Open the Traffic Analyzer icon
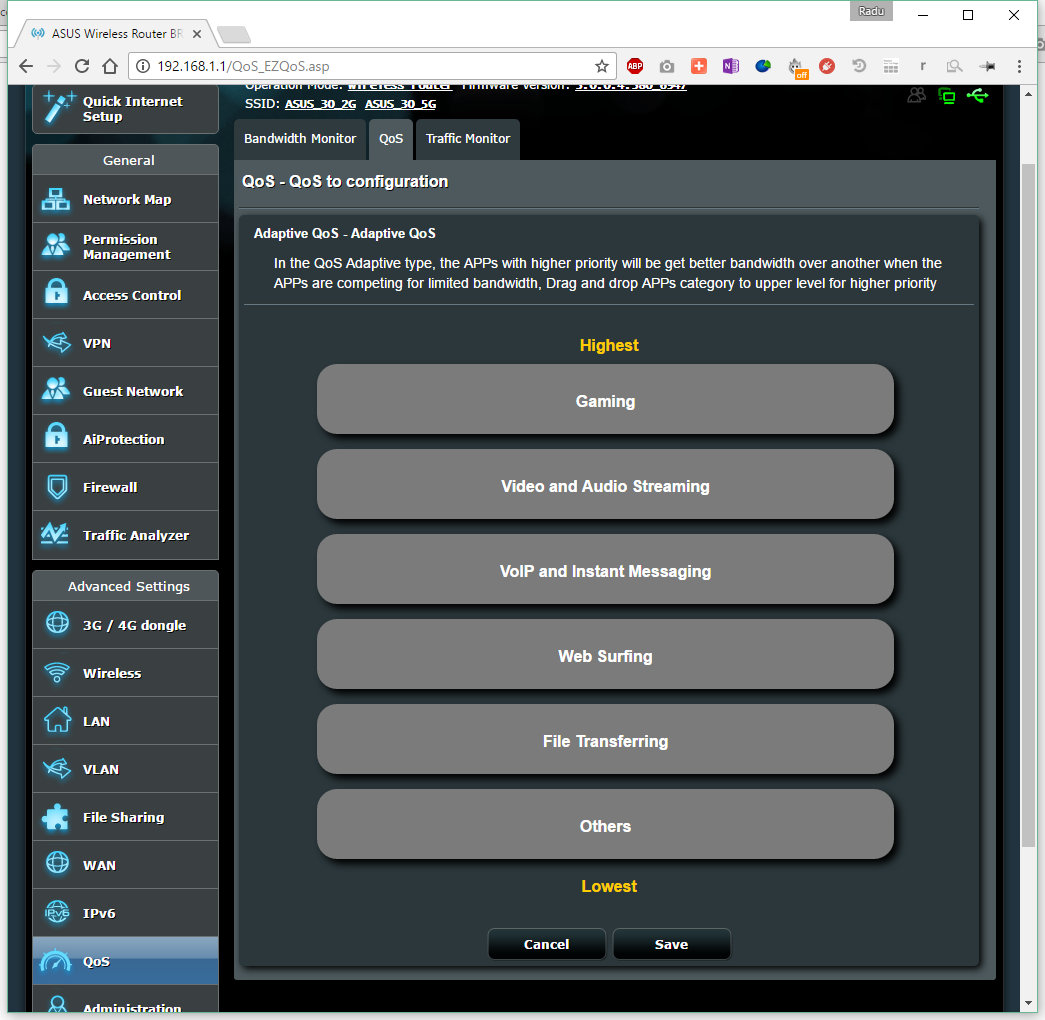Image resolution: width=1045 pixels, height=1020 pixels. (x=56, y=535)
